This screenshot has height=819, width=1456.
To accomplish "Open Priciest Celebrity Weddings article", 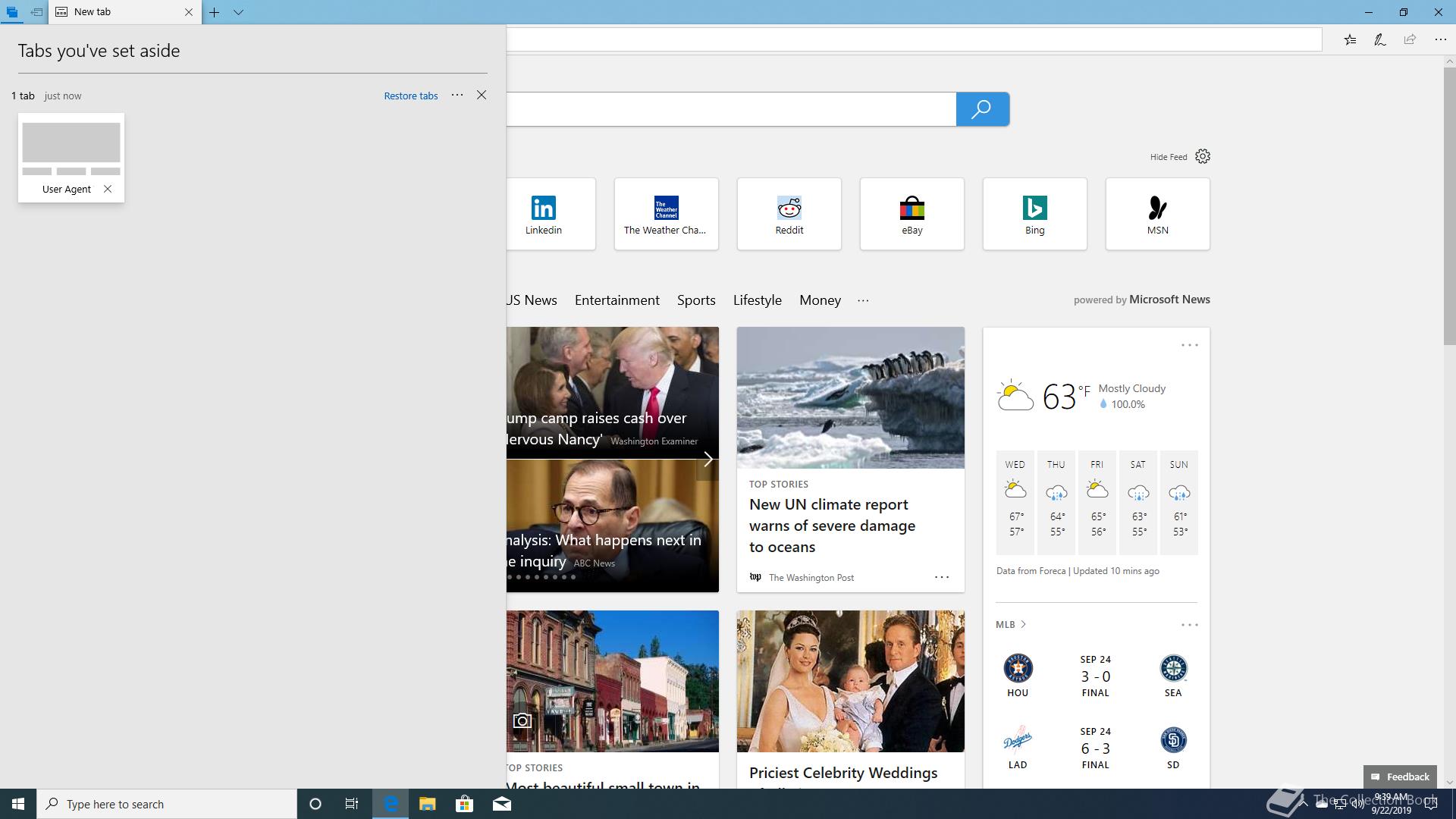I will pos(843,773).
